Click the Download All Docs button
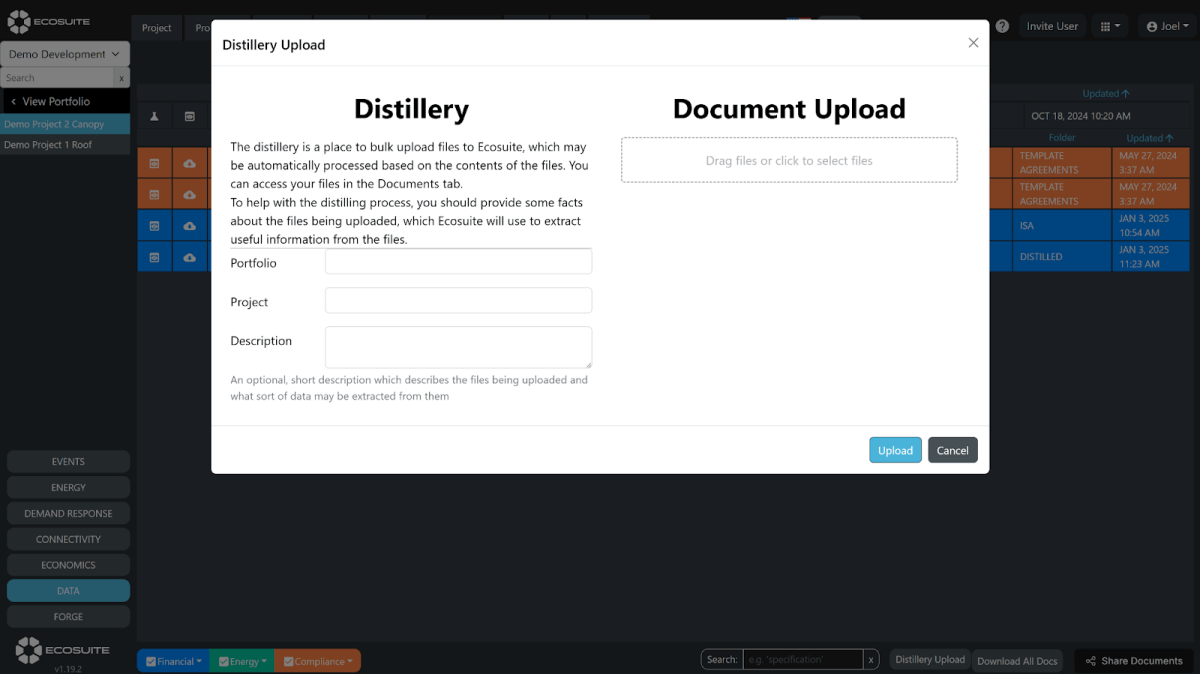The height and width of the screenshot is (674, 1200). pos(1017,661)
